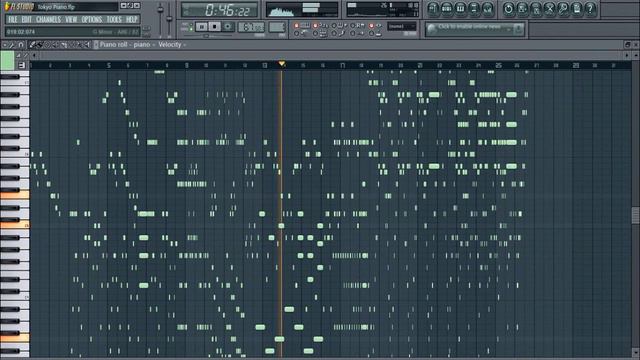Click the orange playhead marker on timeline
Viewport: 640px width, 360px height.
[282, 64]
